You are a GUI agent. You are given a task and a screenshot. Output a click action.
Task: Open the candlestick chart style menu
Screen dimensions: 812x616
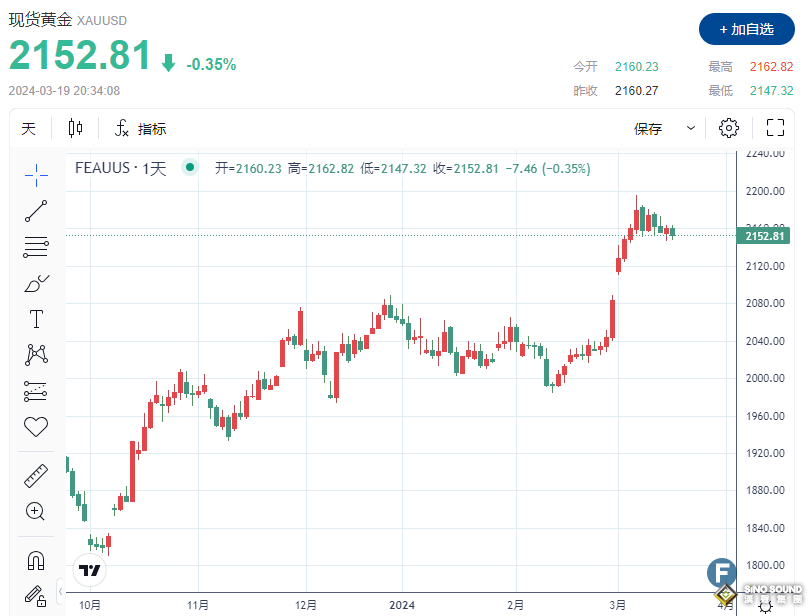pyautogui.click(x=76, y=128)
